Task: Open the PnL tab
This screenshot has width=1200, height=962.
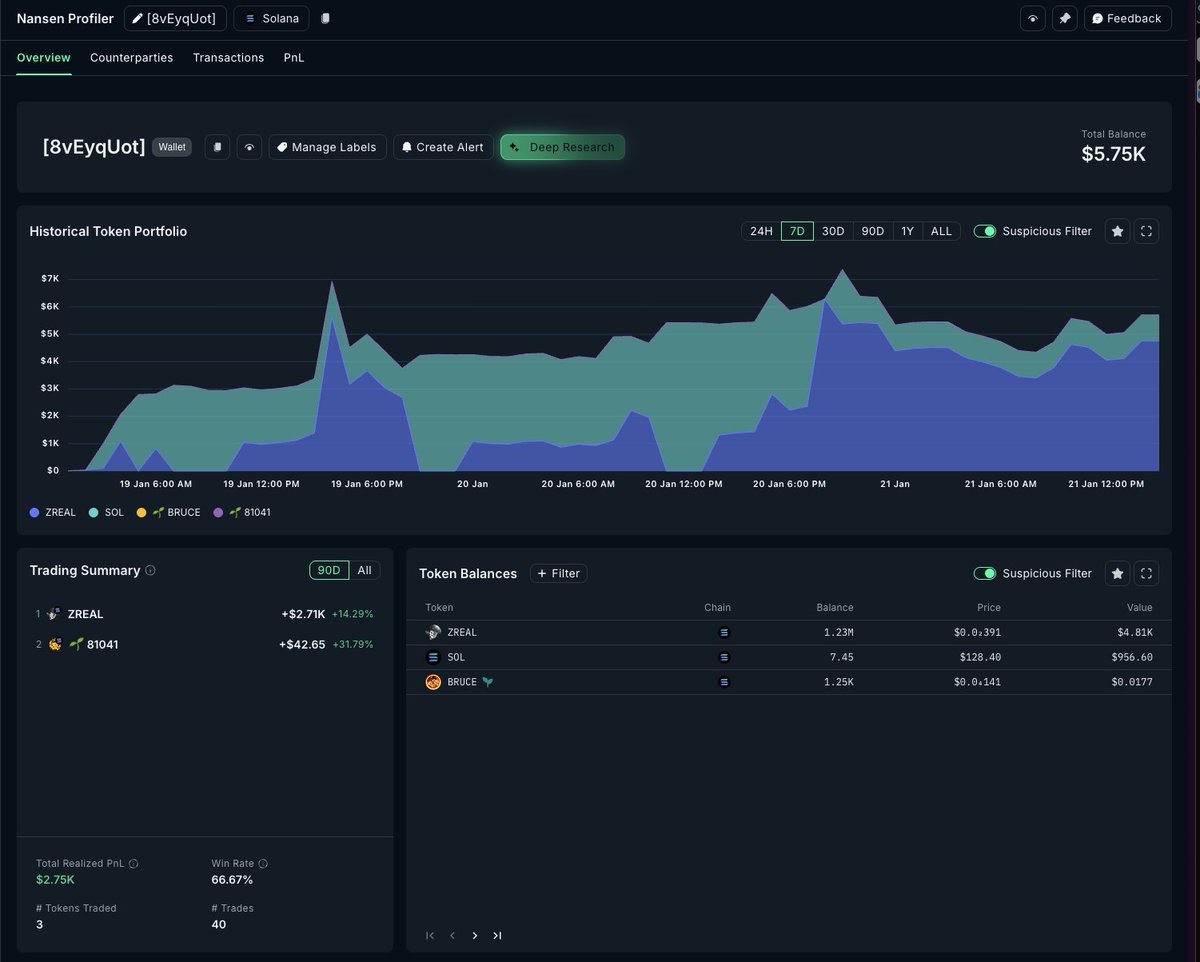Action: 294,58
